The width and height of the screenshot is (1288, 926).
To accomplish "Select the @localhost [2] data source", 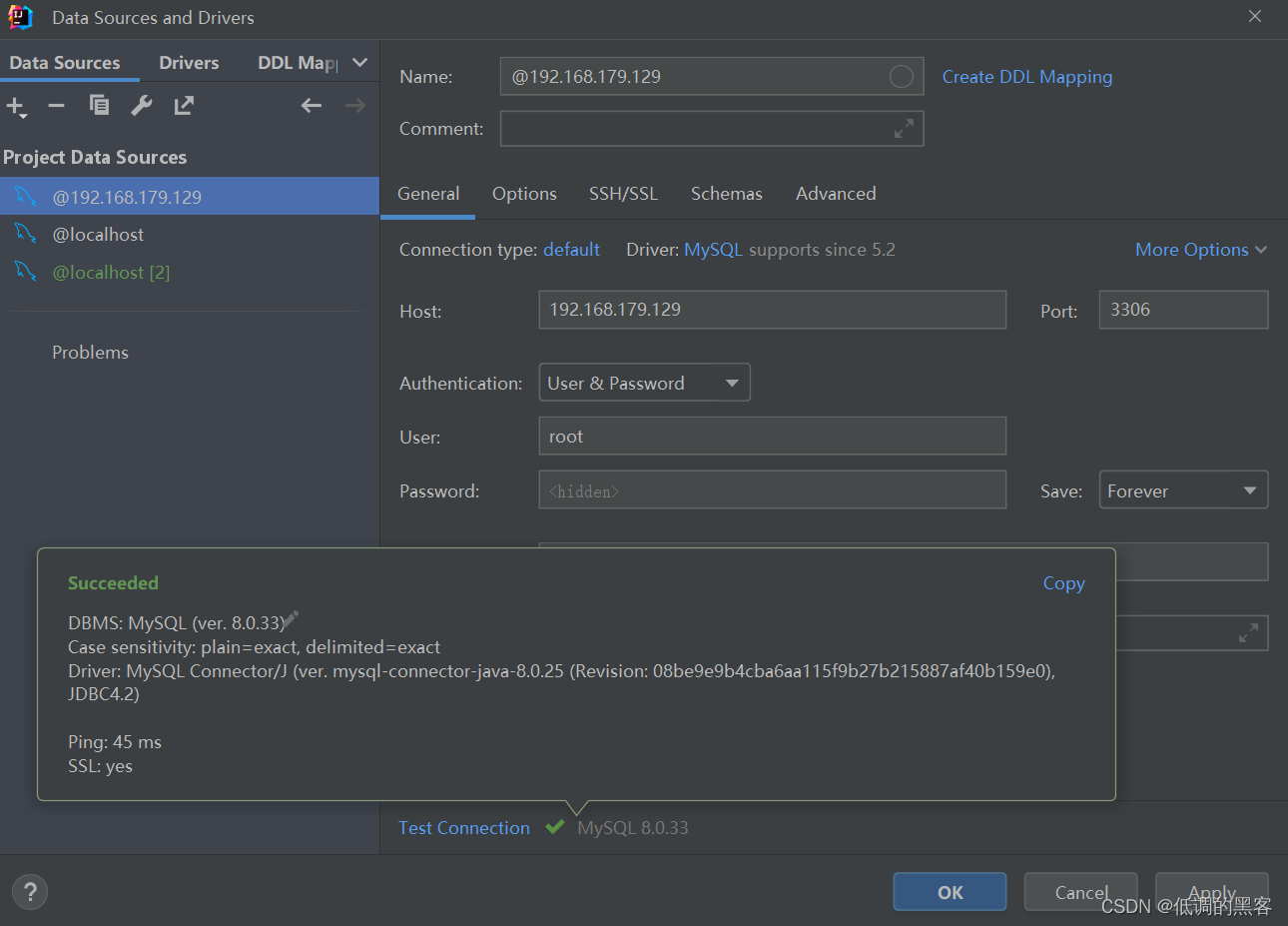I will tap(190, 273).
